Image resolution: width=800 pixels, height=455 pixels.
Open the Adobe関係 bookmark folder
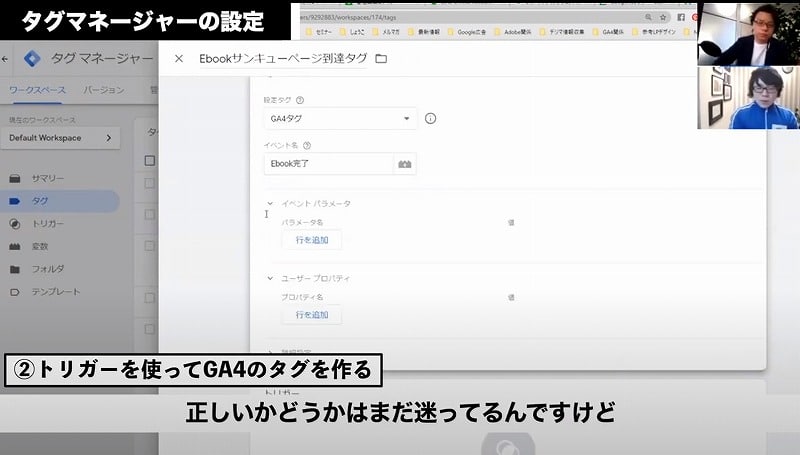[512, 32]
